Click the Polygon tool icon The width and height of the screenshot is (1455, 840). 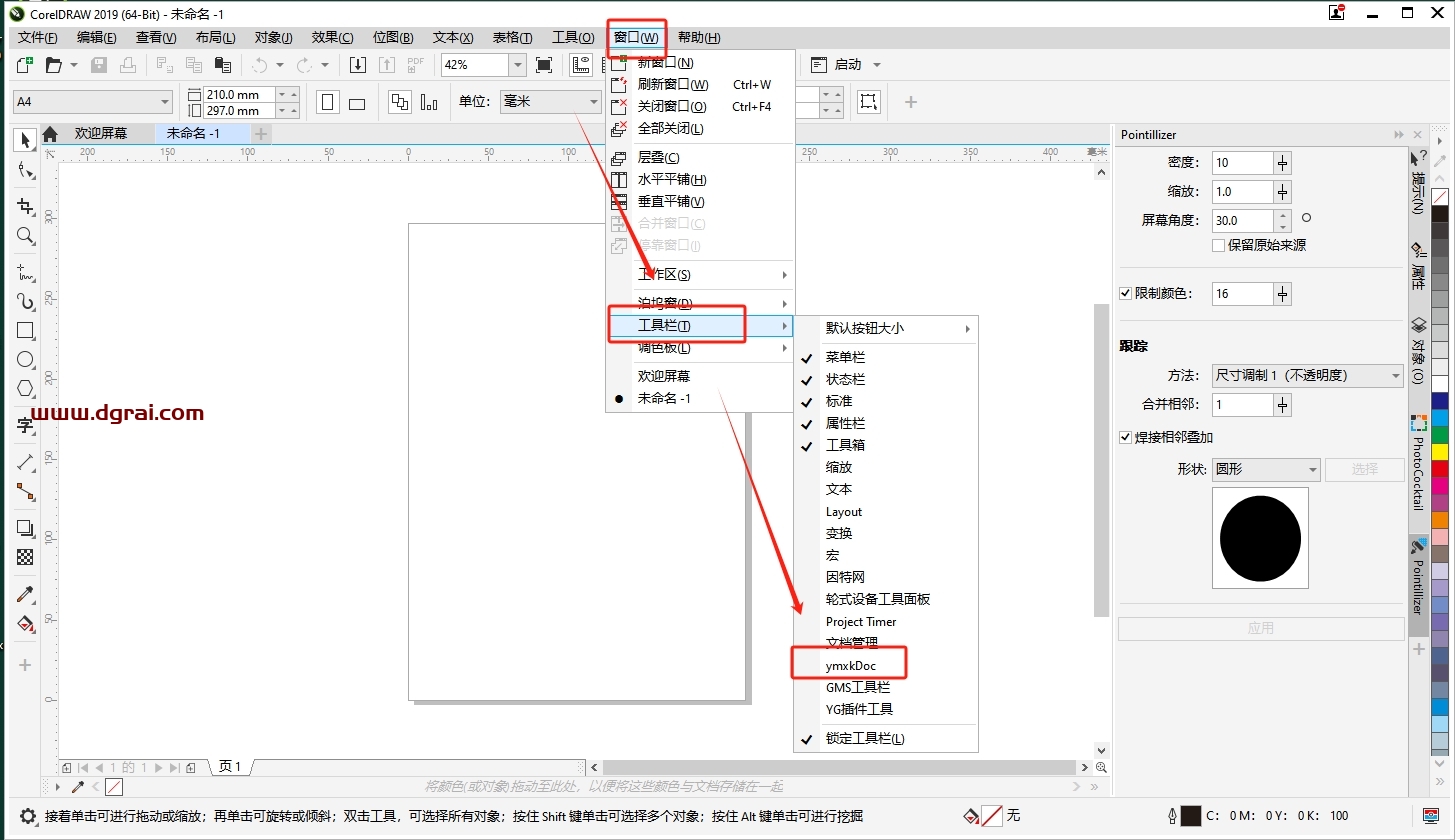(26, 389)
